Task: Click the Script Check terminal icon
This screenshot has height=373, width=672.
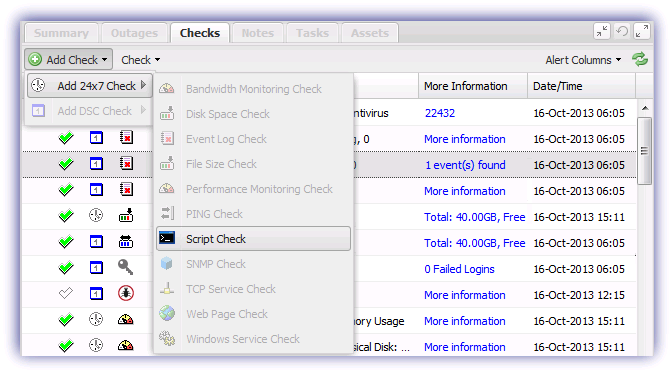Action: (167, 238)
